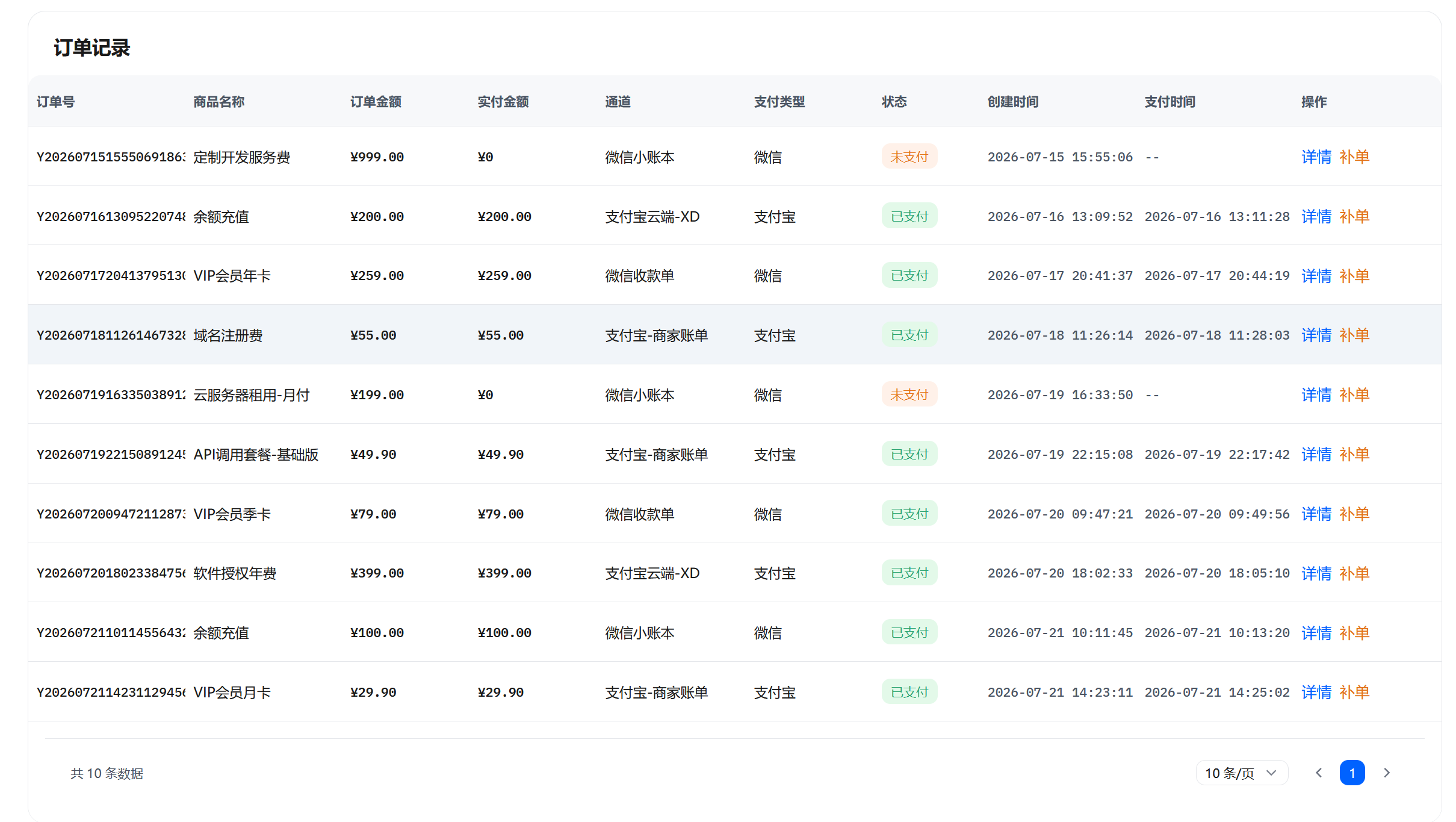Click the 订单号 column header
This screenshot has width=1456, height=822.
[x=55, y=102]
